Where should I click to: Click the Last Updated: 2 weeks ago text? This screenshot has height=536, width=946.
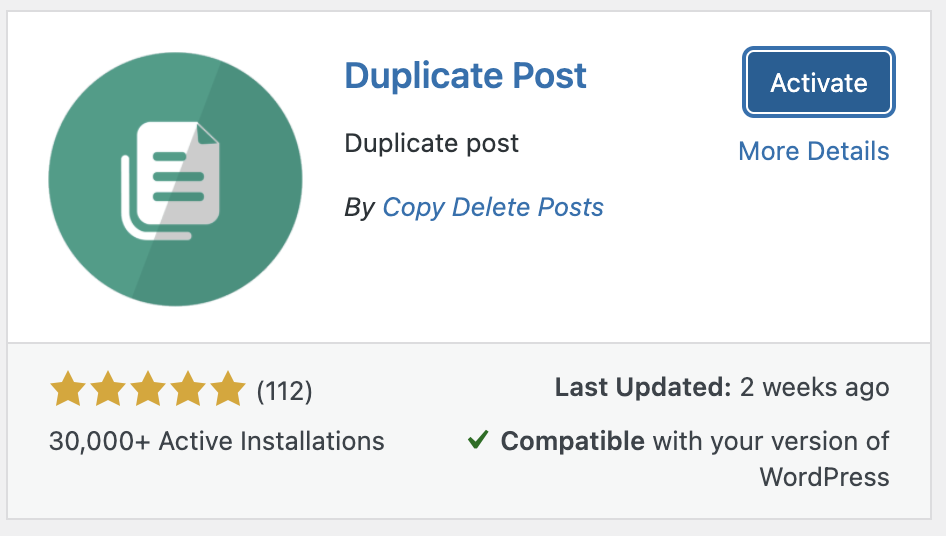pos(722,388)
